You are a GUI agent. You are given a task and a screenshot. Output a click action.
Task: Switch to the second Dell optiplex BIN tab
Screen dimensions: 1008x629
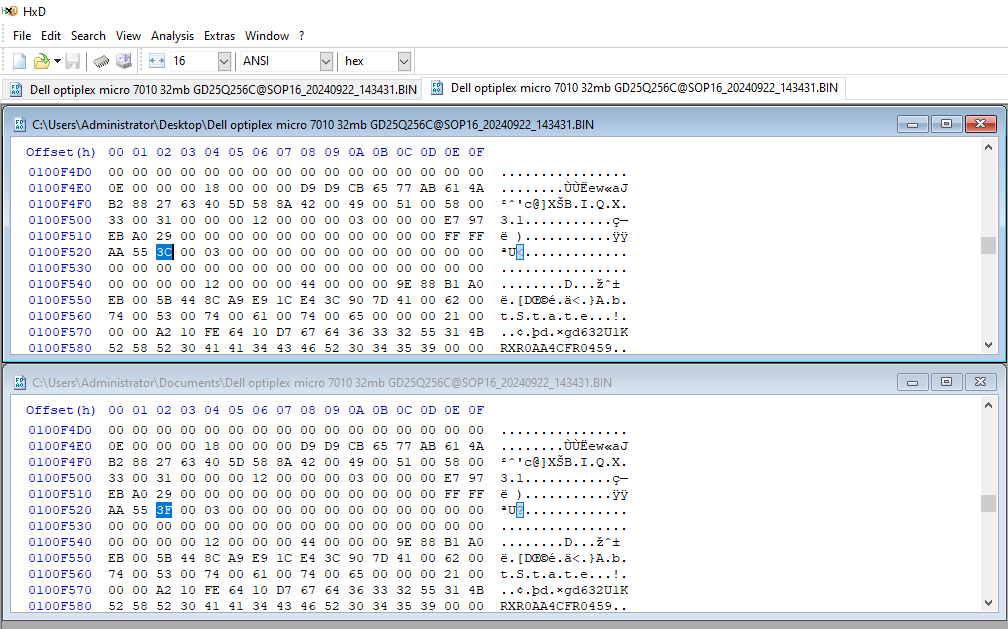click(634, 88)
